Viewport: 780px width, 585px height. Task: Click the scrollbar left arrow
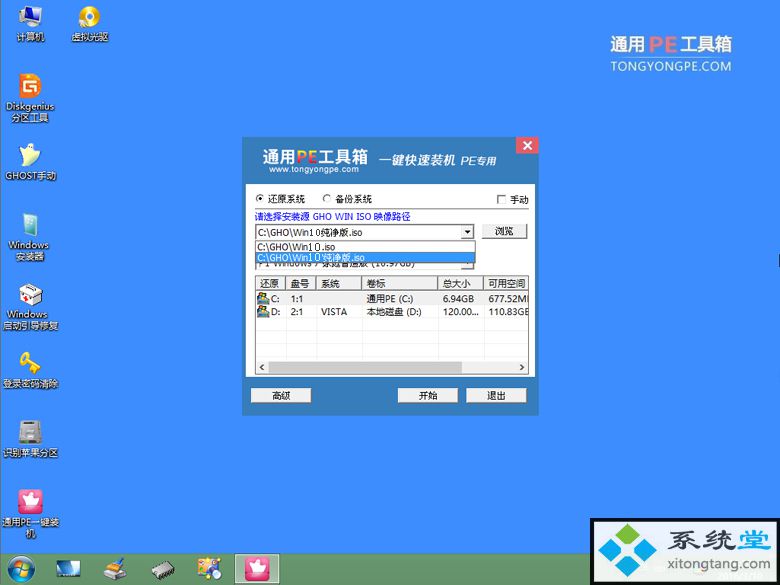click(x=262, y=367)
